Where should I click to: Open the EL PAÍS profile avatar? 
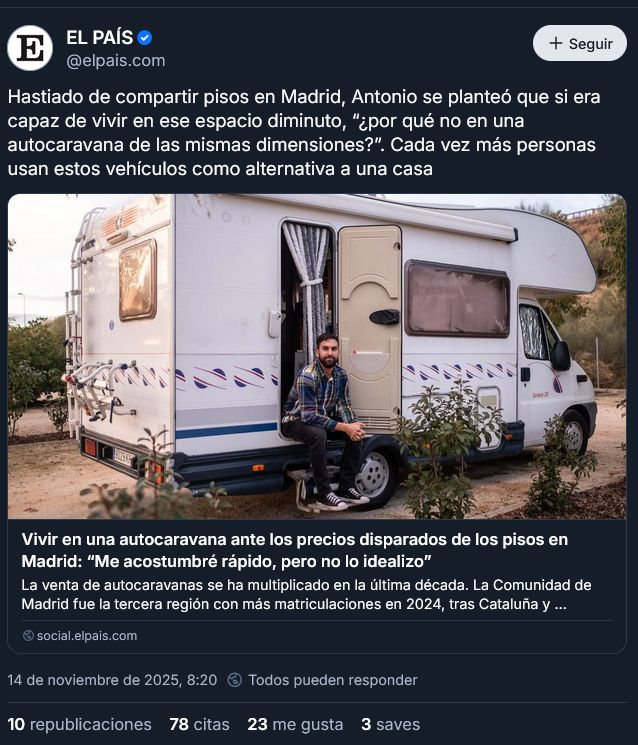click(x=30, y=48)
